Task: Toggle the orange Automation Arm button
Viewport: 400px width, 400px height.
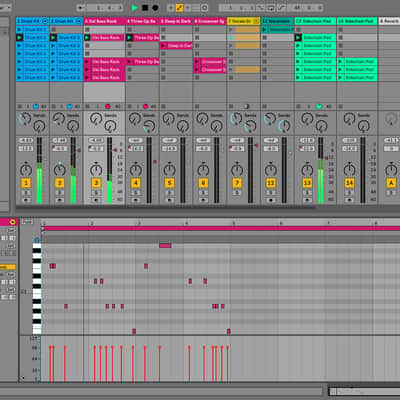Action: pyautogui.click(x=179, y=8)
